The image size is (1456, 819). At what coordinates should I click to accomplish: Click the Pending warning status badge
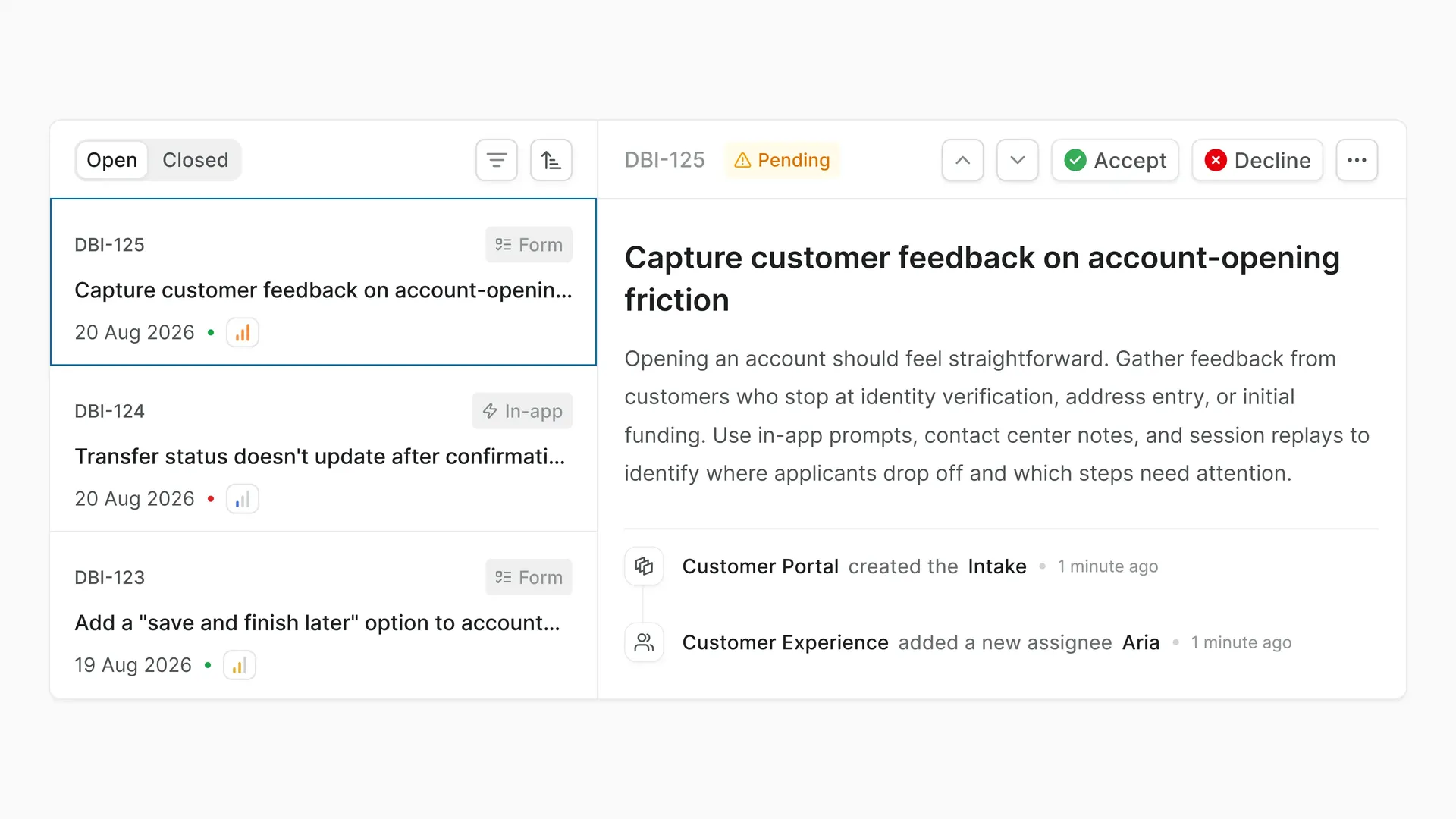coord(783,160)
